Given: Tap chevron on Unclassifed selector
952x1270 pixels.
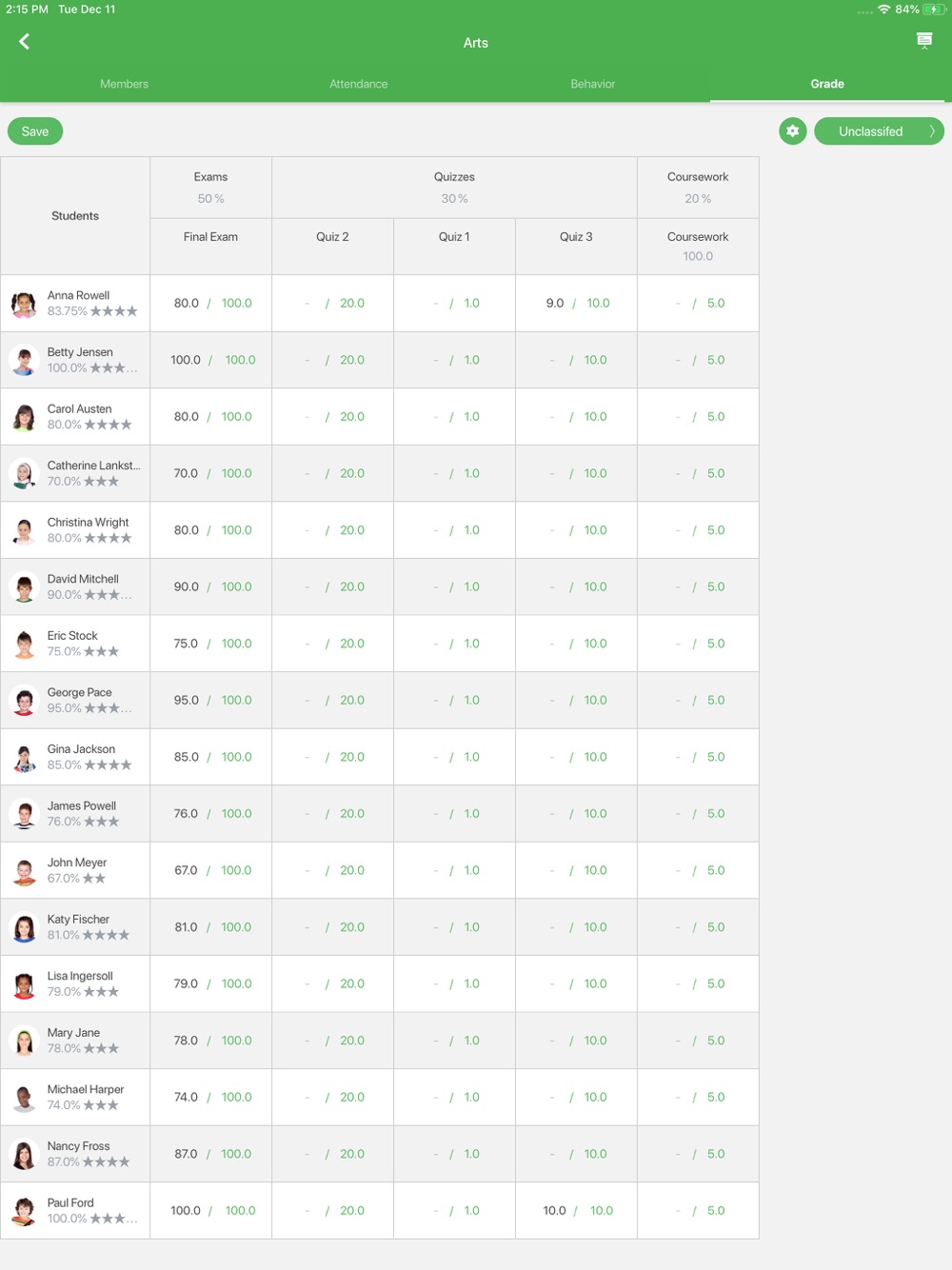Looking at the screenshot, I should (932, 131).
